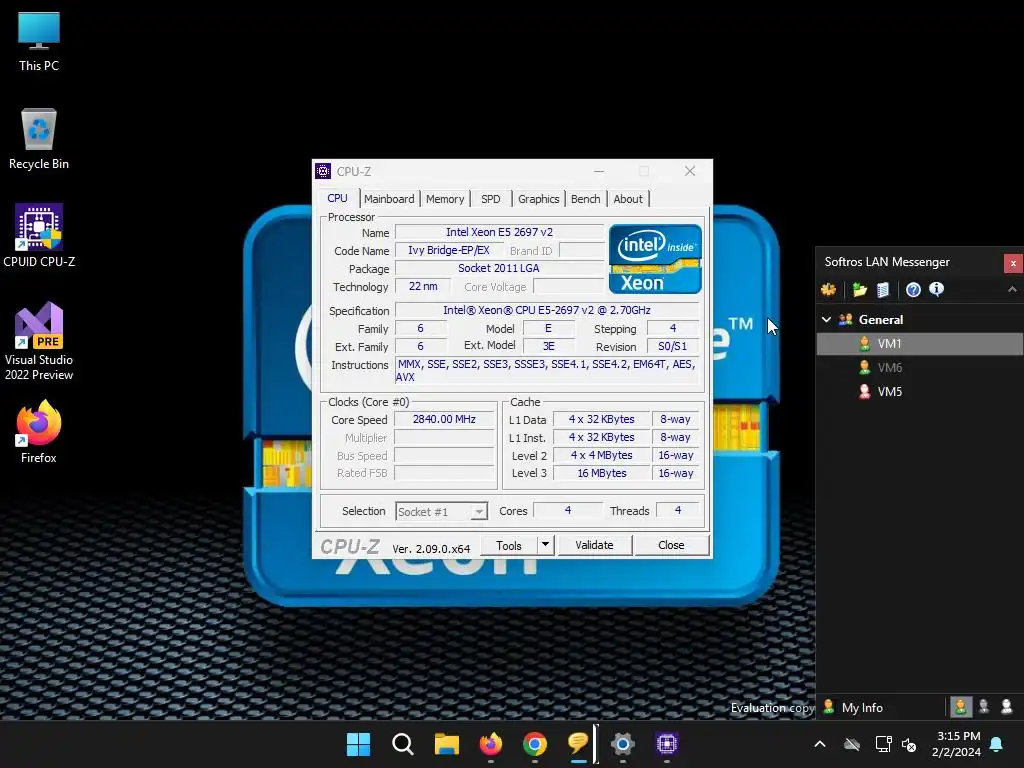Open Firefox desktop shortcut
Viewport: 1024px width, 768px height.
39,432
